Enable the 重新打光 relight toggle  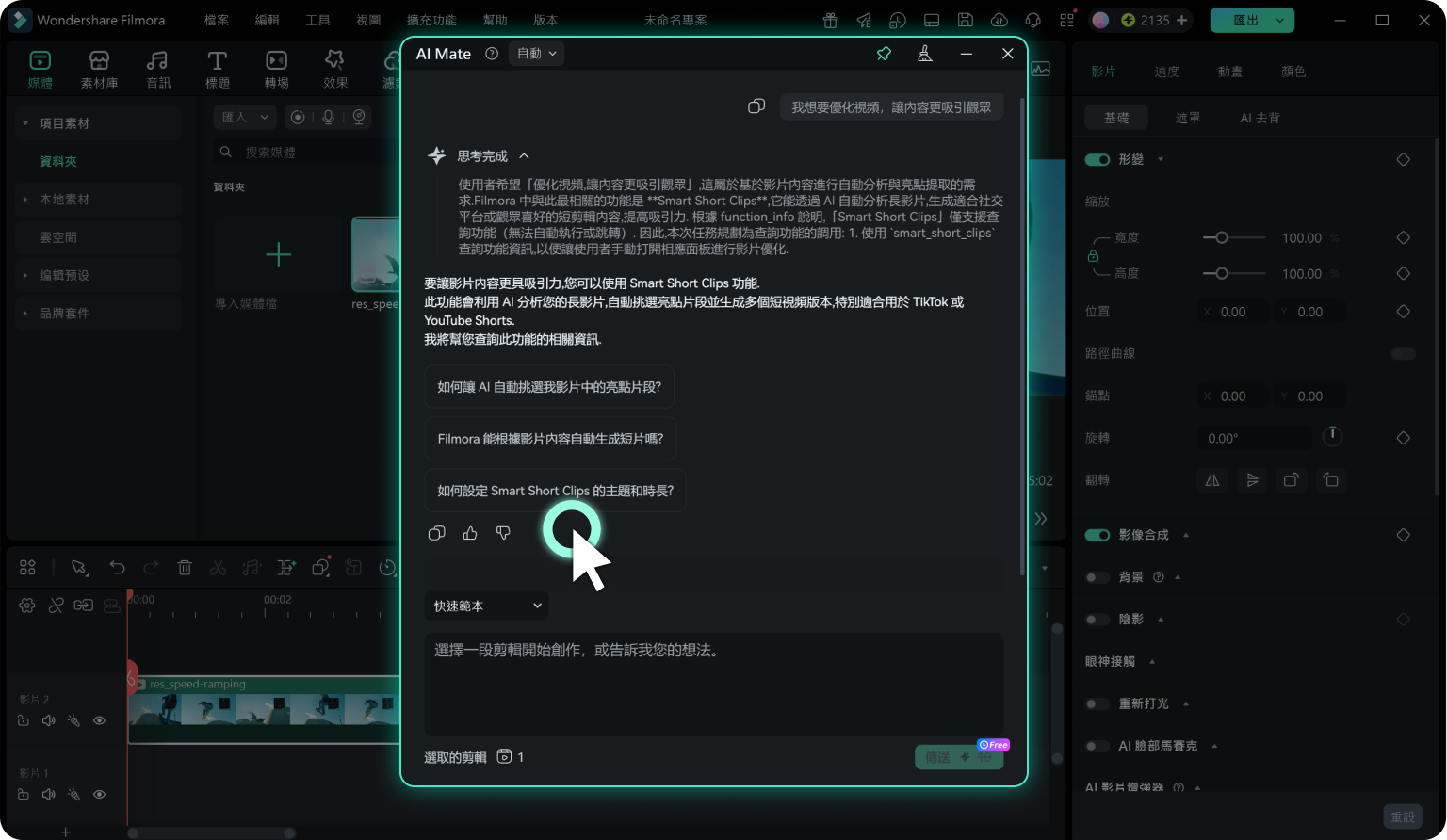point(1097,703)
